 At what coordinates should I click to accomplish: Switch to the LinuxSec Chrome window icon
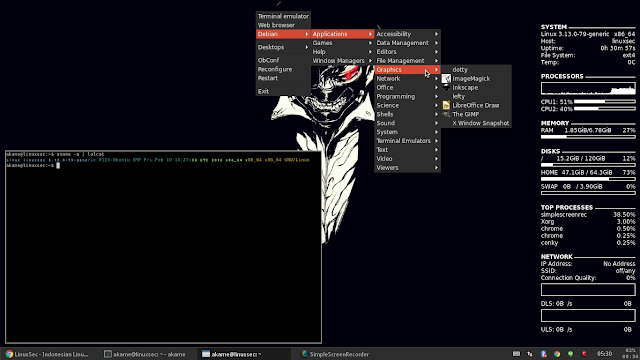coord(9,354)
